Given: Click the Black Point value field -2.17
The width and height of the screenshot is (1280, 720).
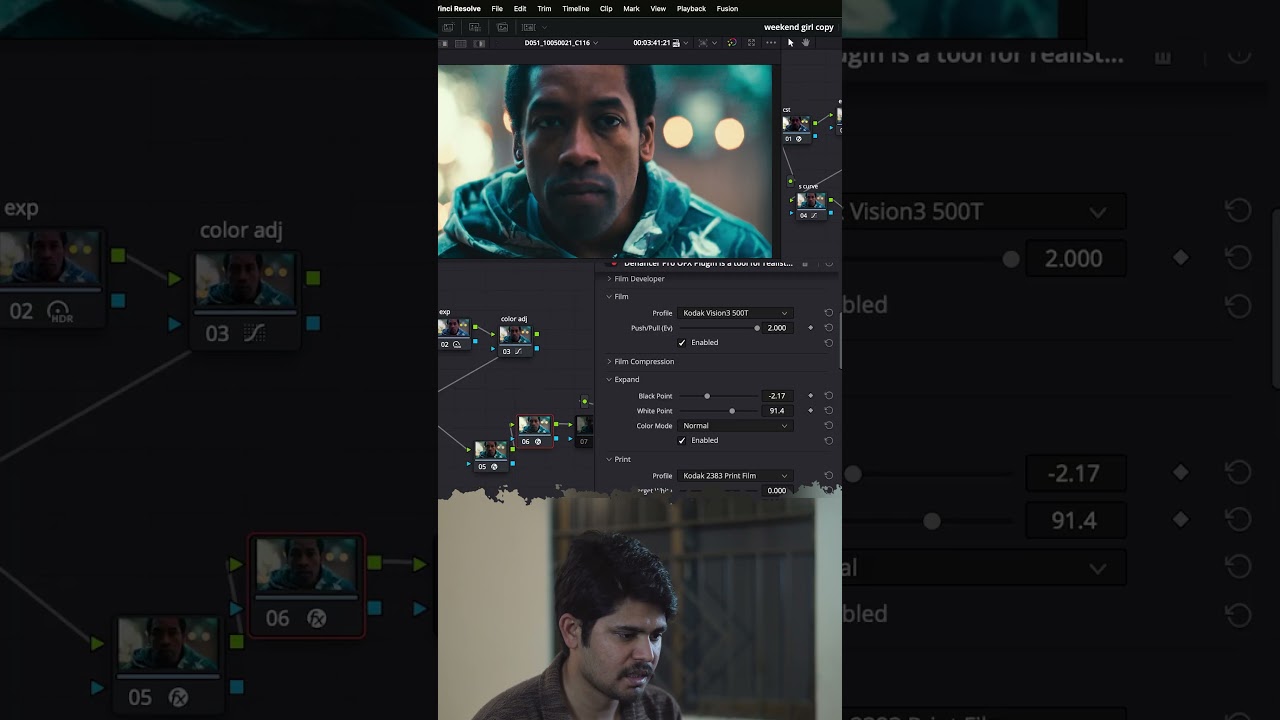Looking at the screenshot, I should [776, 396].
